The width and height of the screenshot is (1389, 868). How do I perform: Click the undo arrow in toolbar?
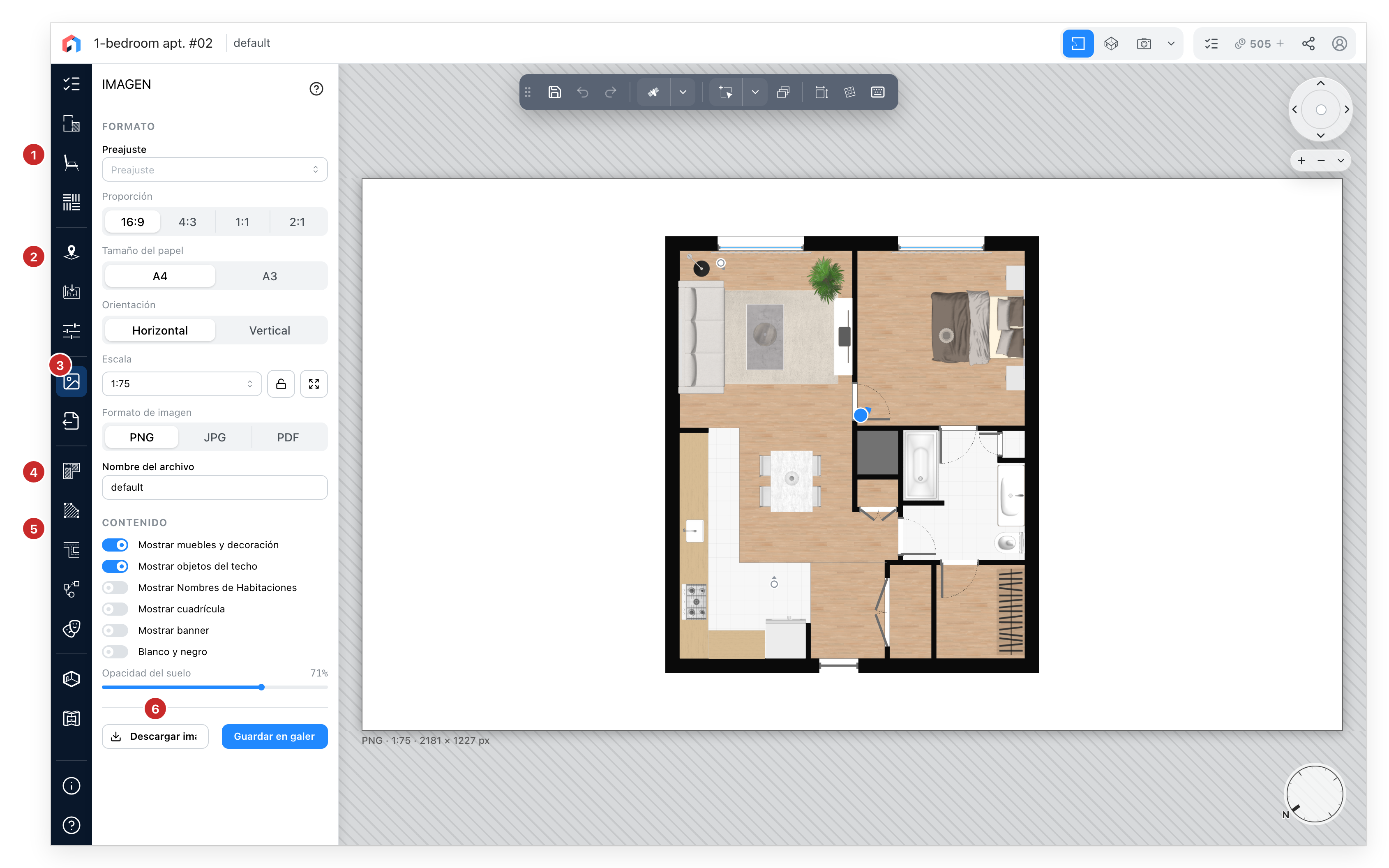tap(583, 92)
